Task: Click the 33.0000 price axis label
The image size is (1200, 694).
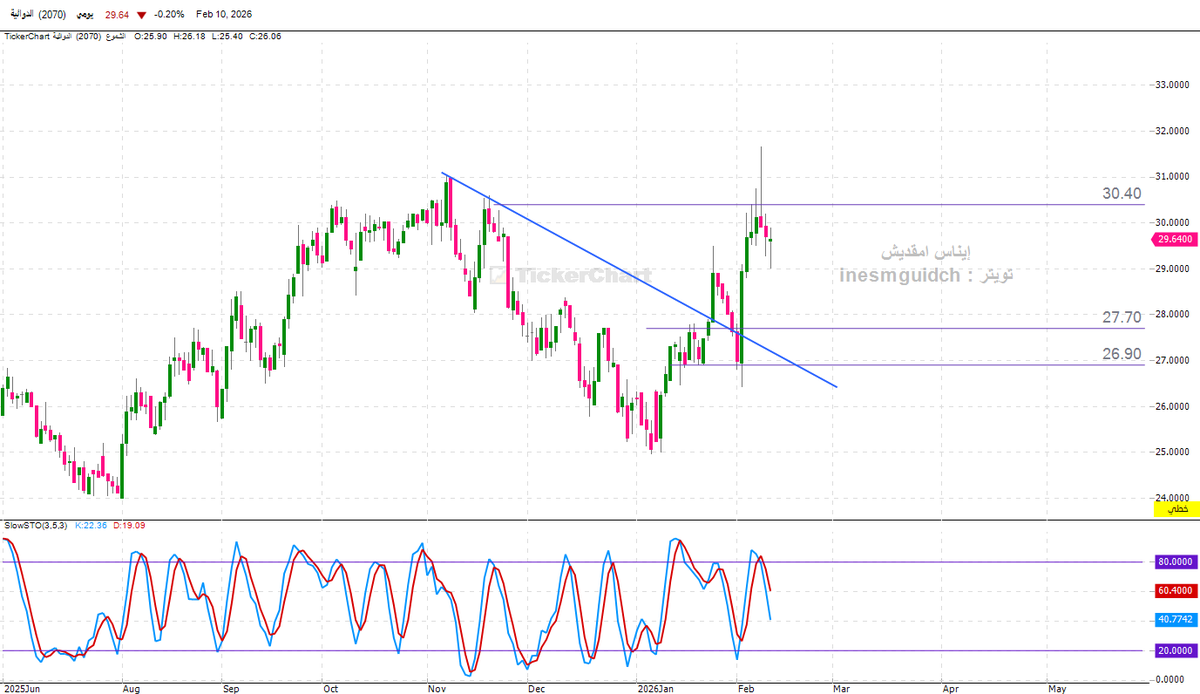Action: pyautogui.click(x=1173, y=85)
